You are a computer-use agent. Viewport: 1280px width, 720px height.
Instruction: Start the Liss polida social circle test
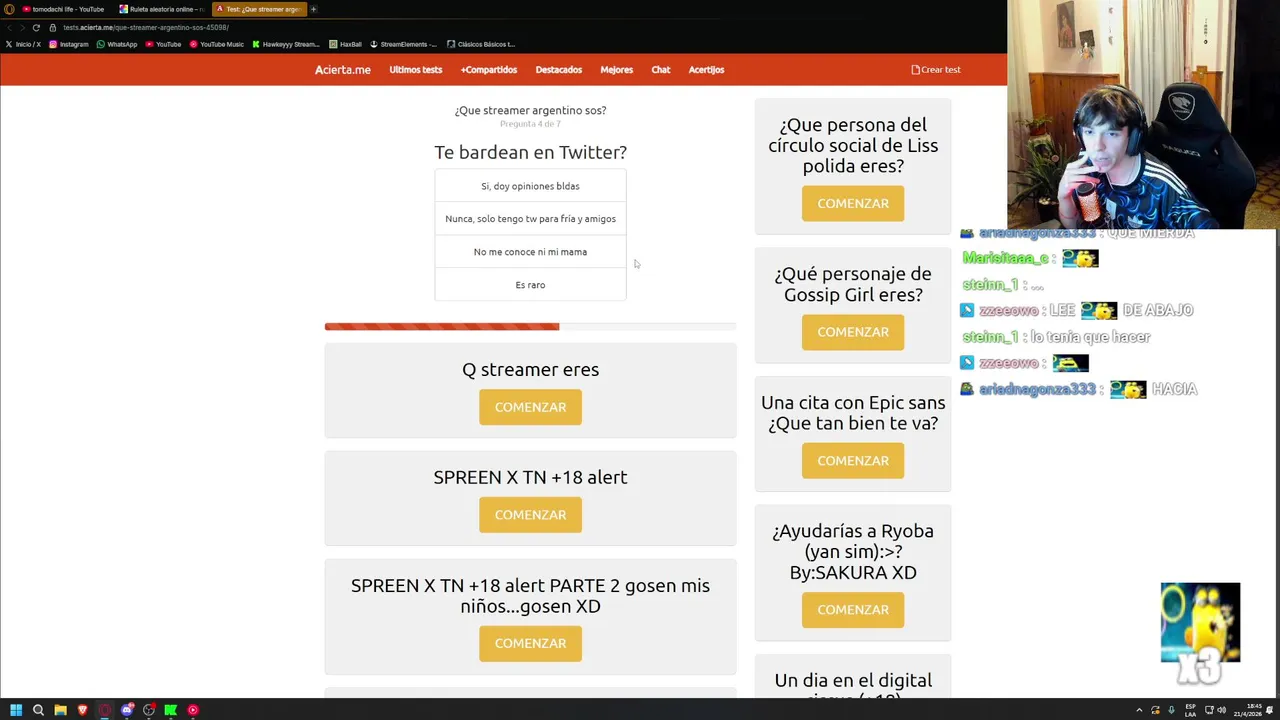[x=853, y=203]
